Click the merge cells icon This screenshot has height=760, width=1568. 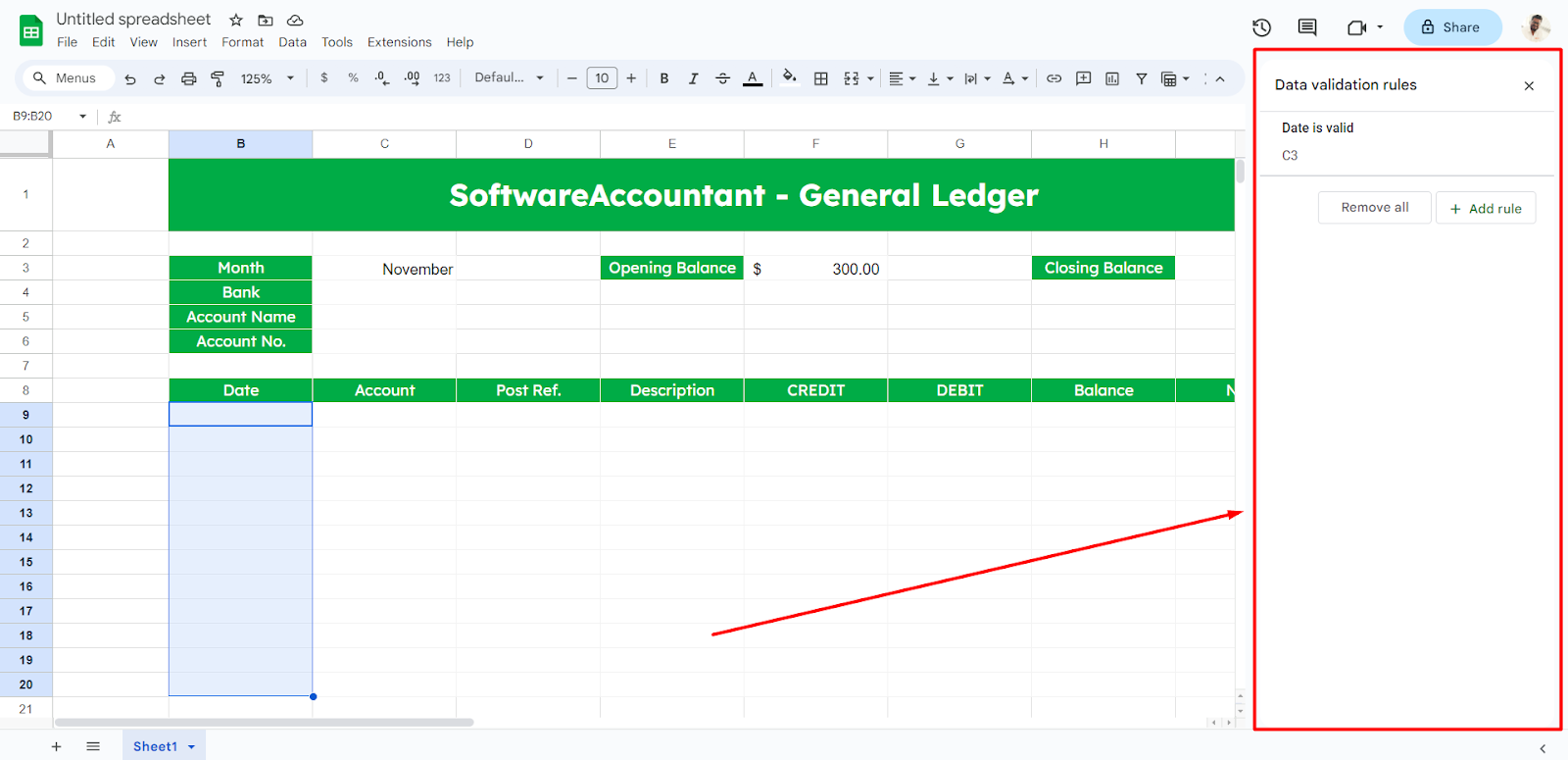[852, 78]
